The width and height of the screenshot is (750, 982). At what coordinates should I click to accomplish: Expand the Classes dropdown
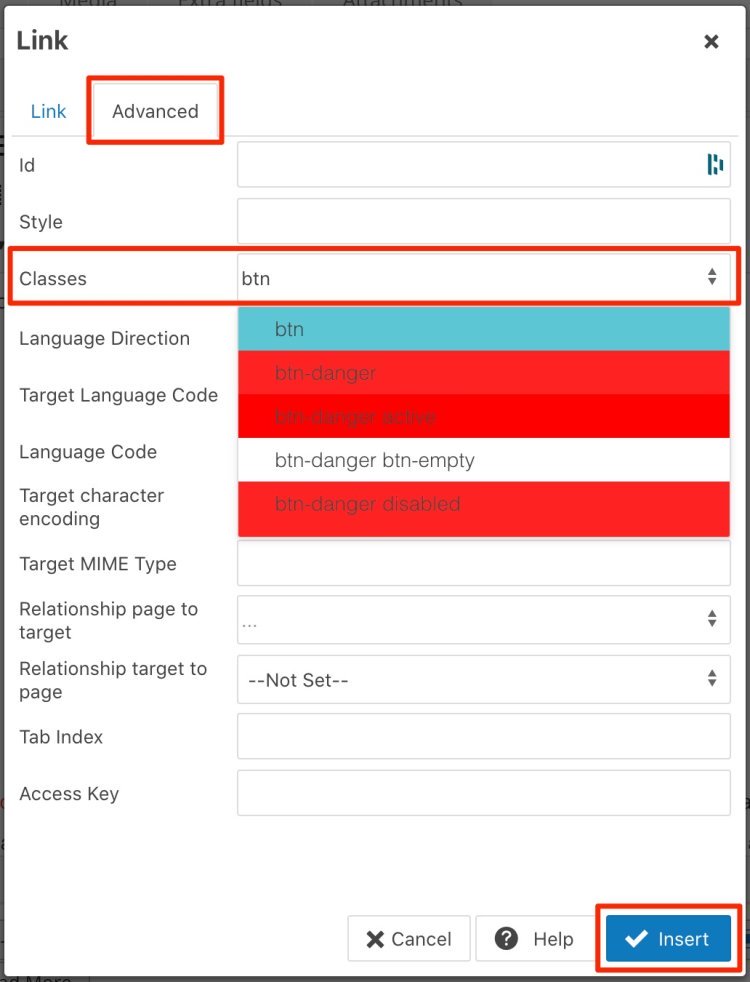click(484, 278)
